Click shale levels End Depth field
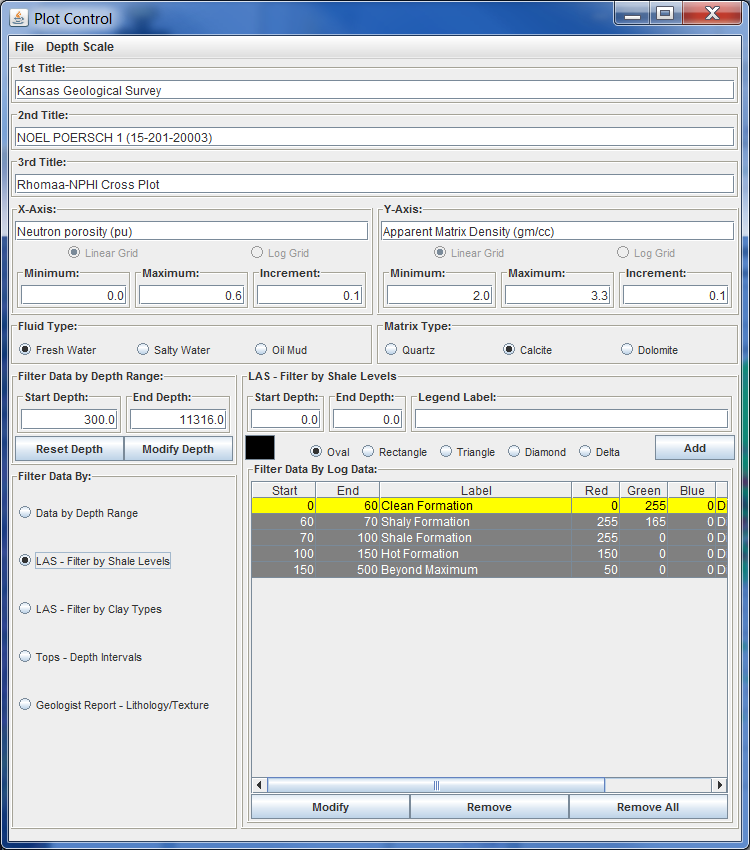750x850 pixels. click(x=367, y=420)
